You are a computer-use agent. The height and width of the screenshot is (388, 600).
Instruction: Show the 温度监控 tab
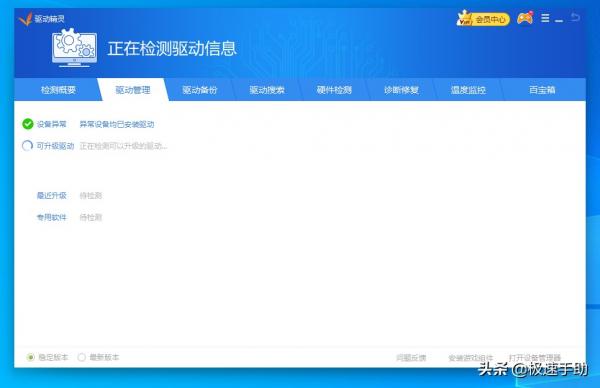[x=468, y=90]
